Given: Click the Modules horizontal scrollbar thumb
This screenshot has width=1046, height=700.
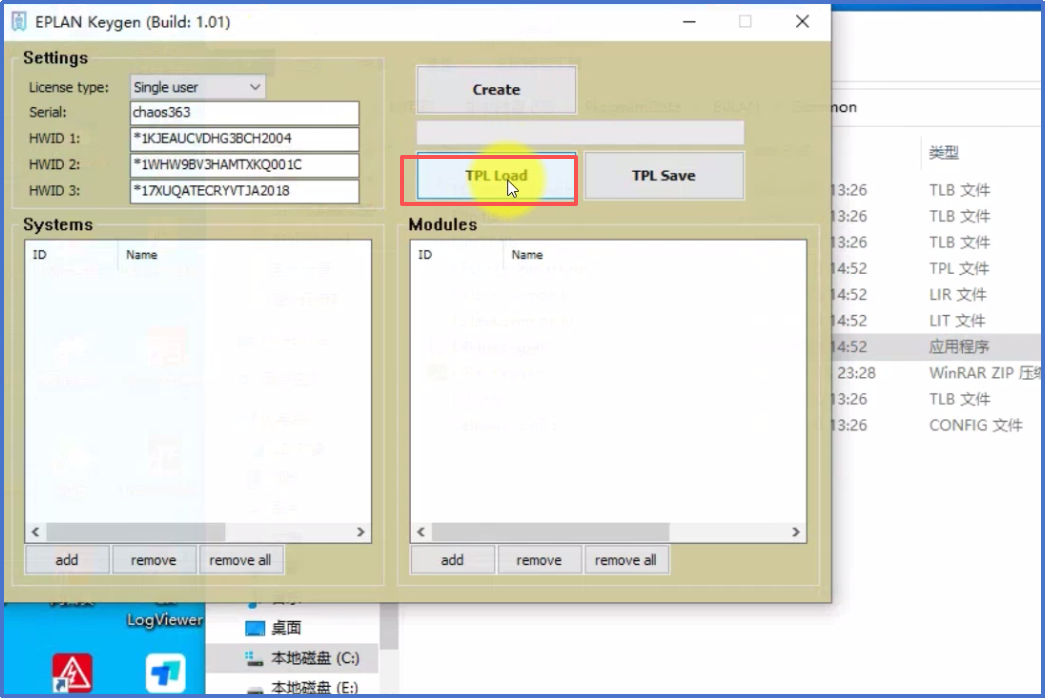Looking at the screenshot, I should 550,532.
